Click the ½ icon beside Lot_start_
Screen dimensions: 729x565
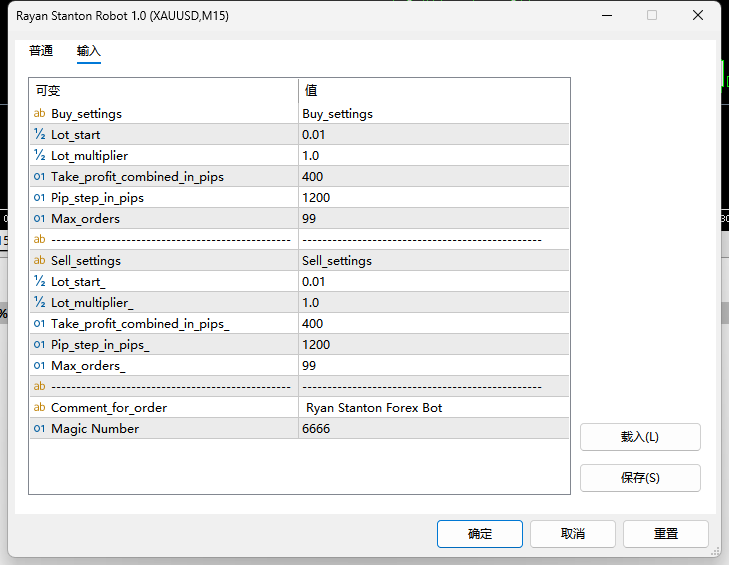click(40, 281)
